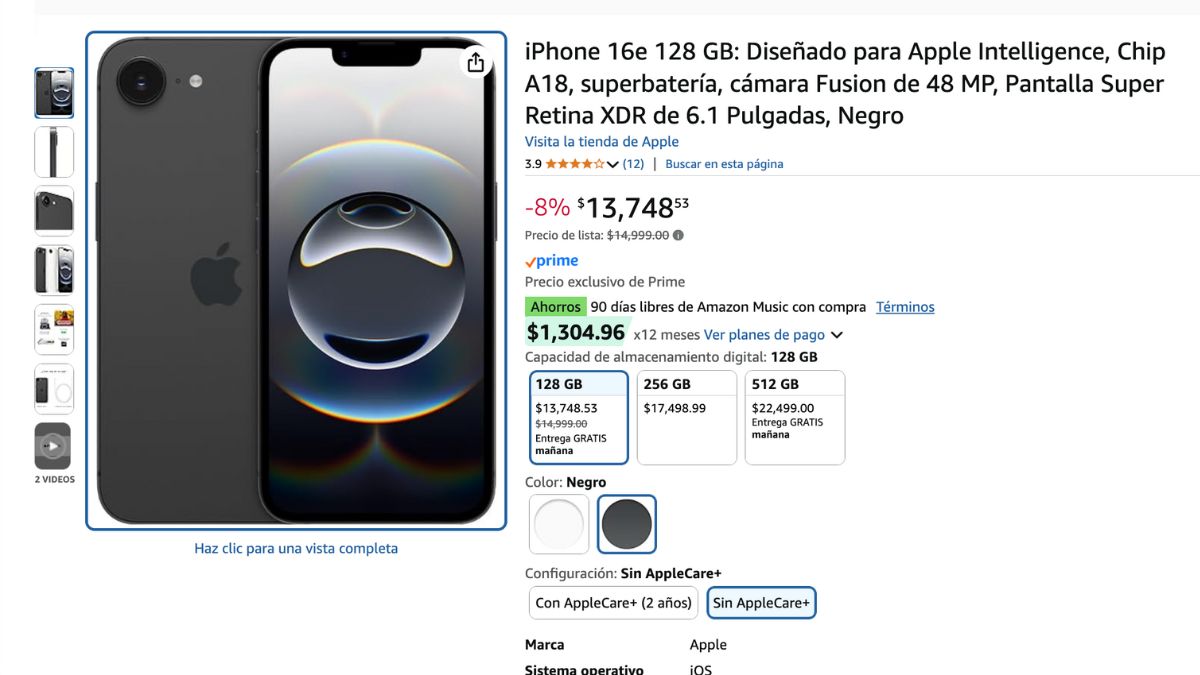The width and height of the screenshot is (1200, 675).
Task: Select the 128 GB storage option
Action: (579, 418)
